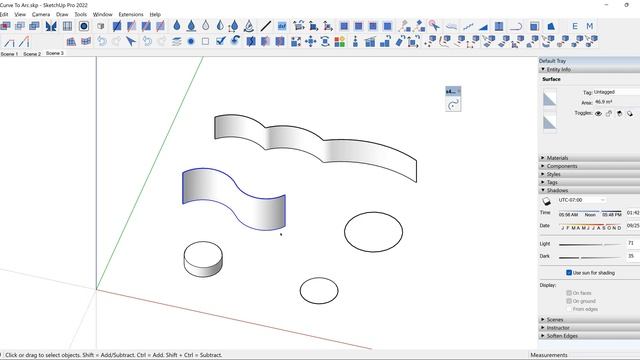Select the black diagonal line tool

click(266, 26)
